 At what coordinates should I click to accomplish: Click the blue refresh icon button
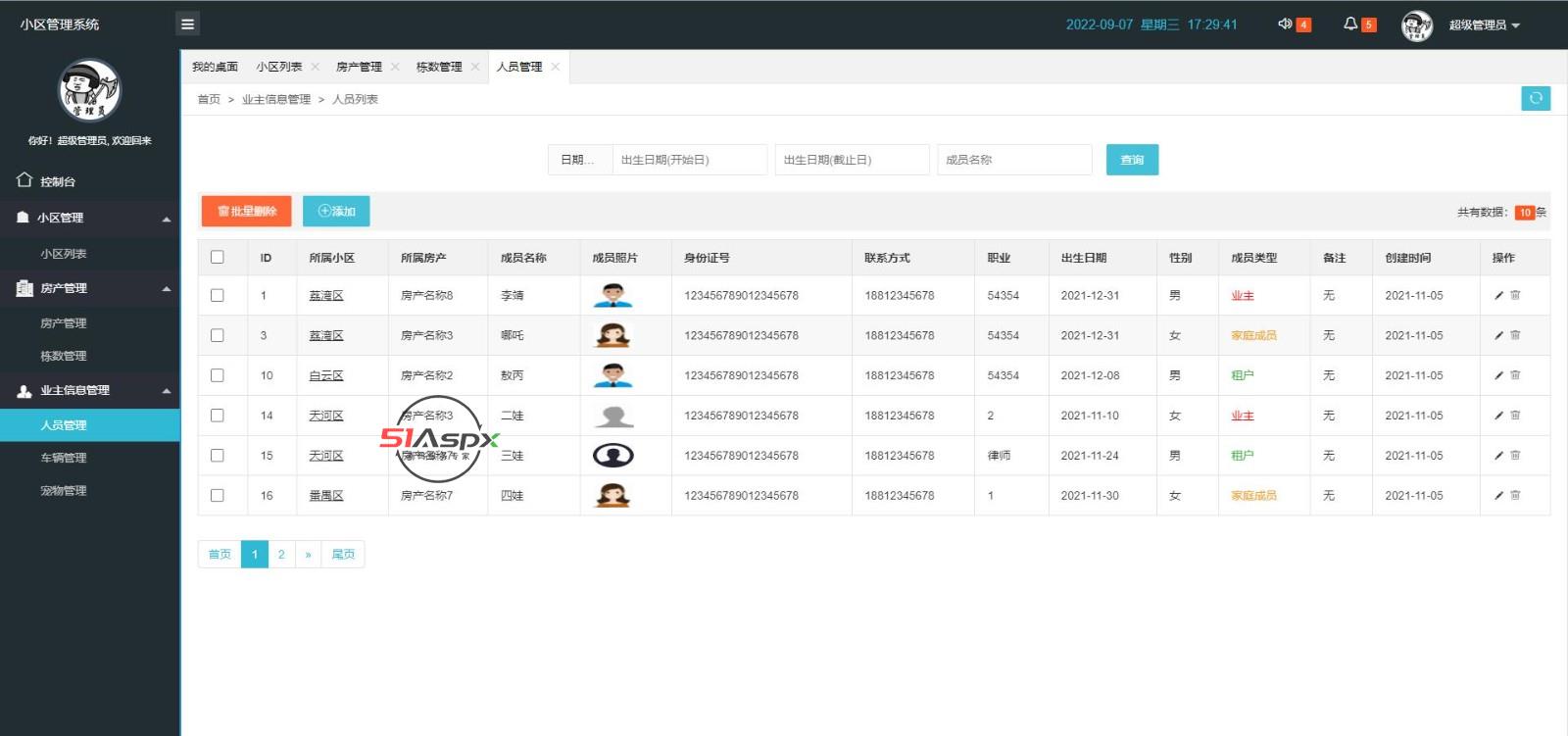coord(1536,98)
